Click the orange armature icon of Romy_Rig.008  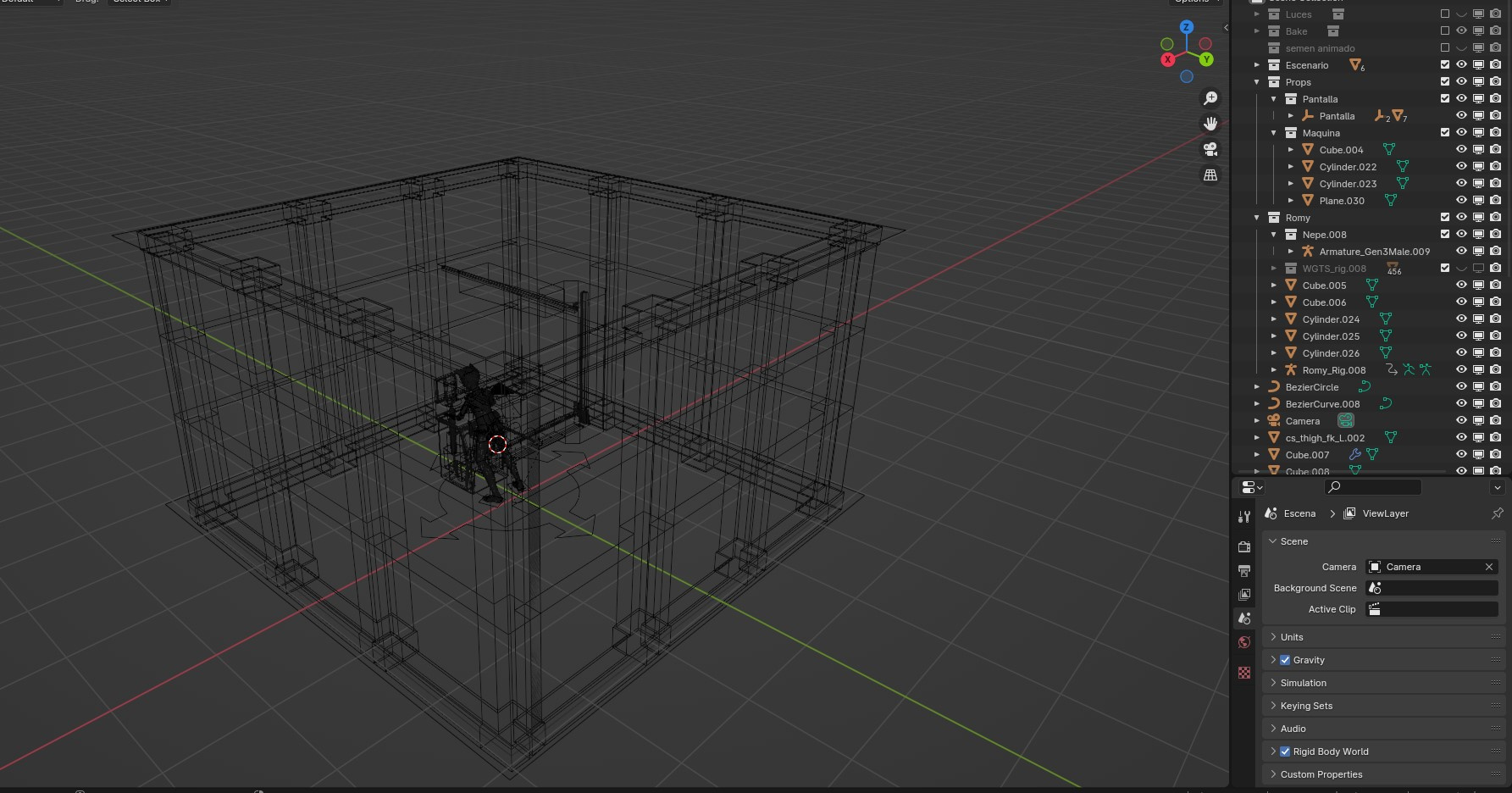click(1291, 370)
